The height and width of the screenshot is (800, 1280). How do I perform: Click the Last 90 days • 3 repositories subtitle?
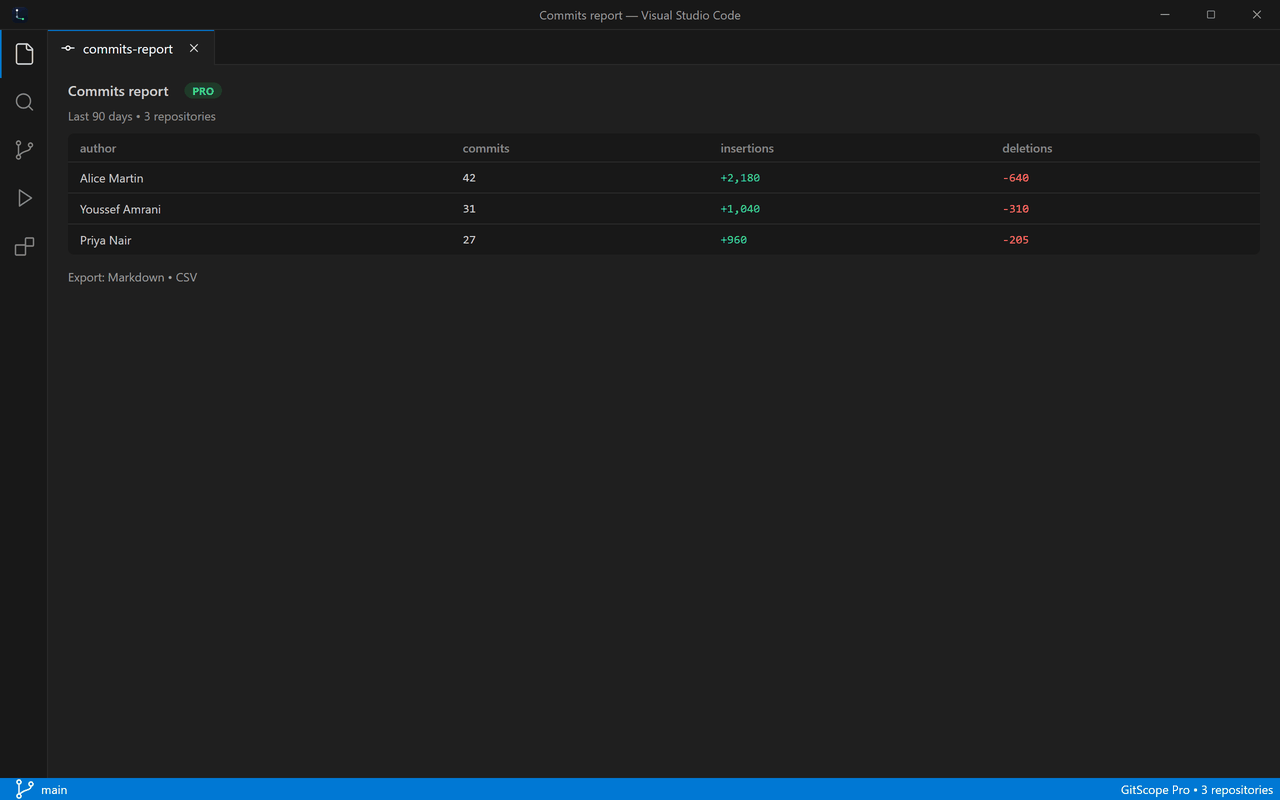click(142, 116)
